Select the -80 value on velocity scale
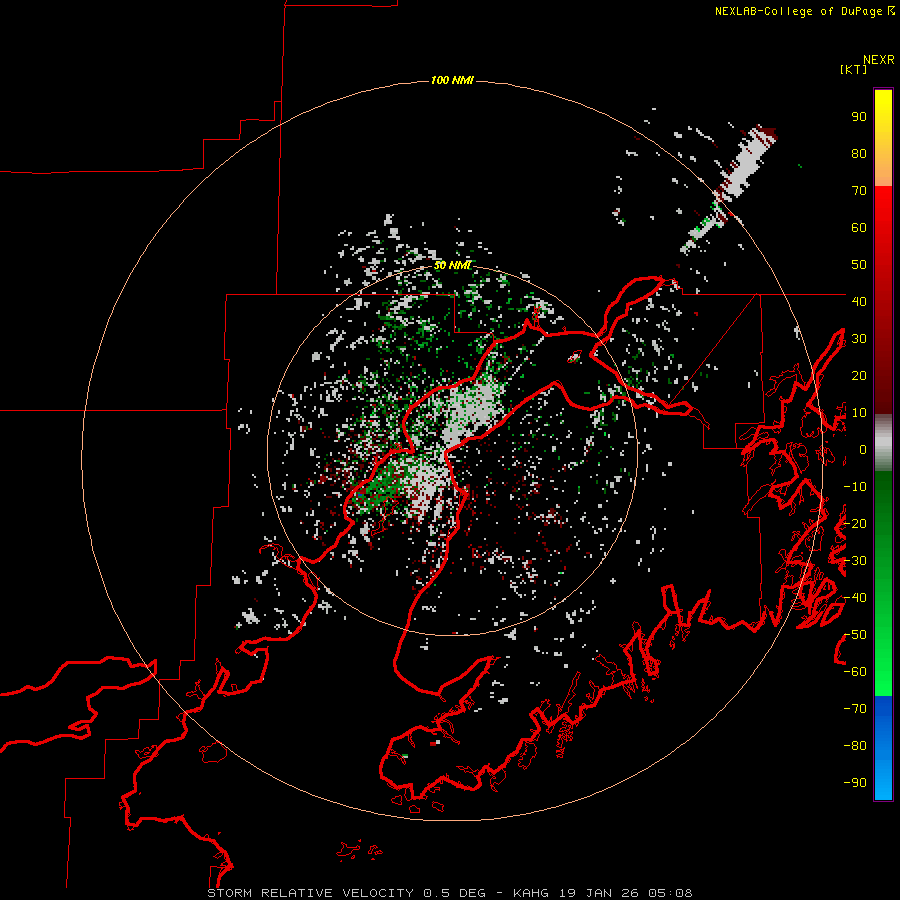 pyautogui.click(x=855, y=746)
